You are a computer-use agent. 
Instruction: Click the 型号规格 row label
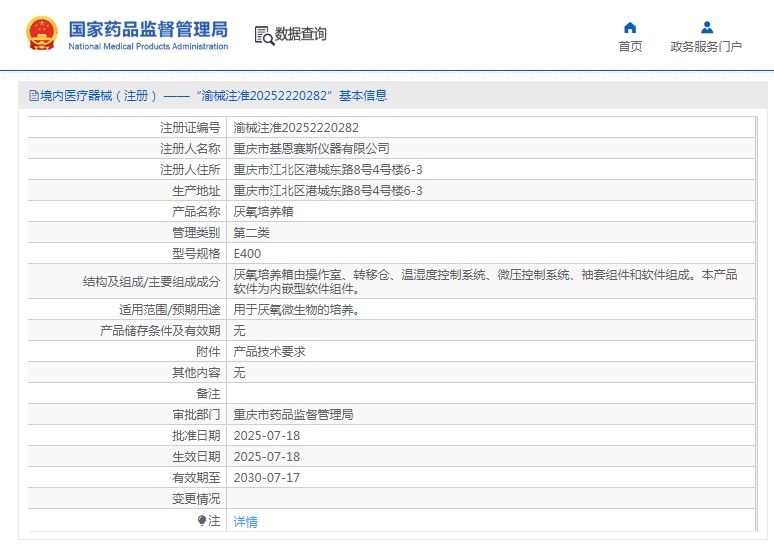coord(196,254)
